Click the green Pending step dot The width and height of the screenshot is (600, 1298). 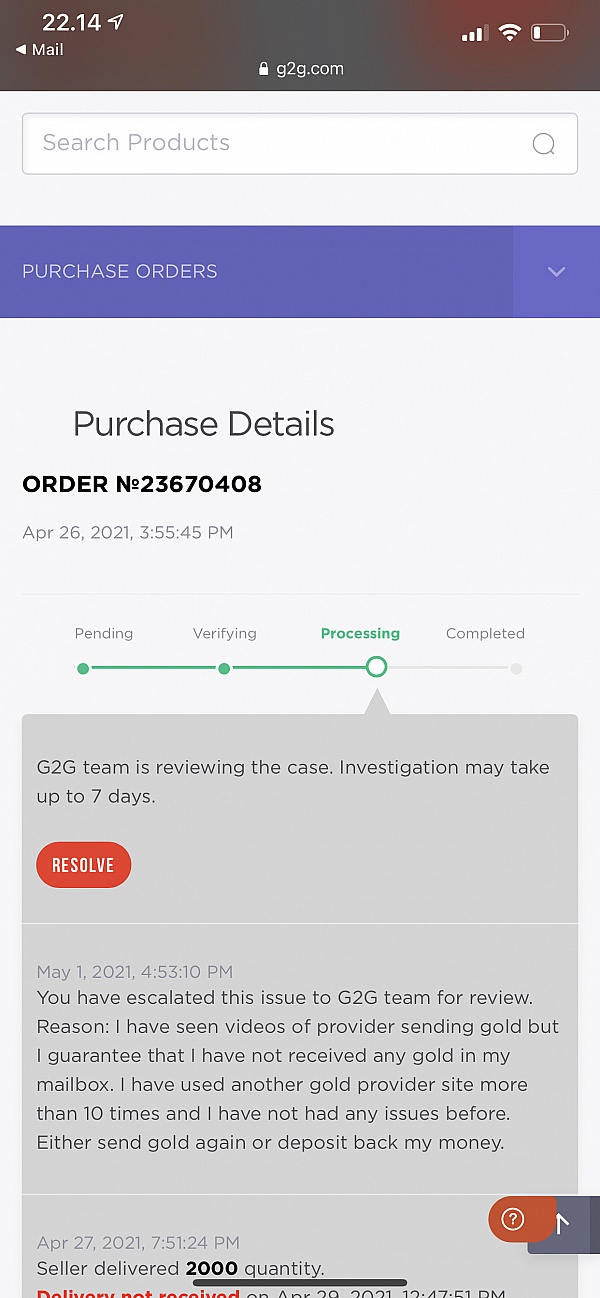[83, 668]
